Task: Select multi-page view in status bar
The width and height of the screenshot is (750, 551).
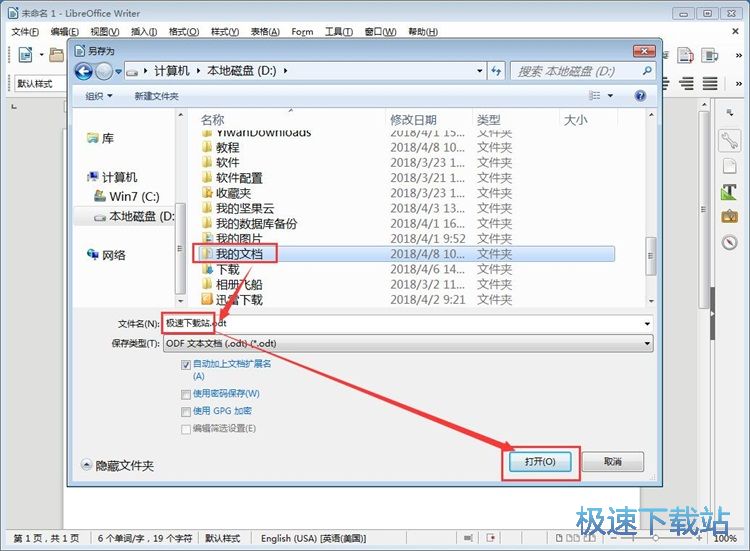Action: pos(573,538)
